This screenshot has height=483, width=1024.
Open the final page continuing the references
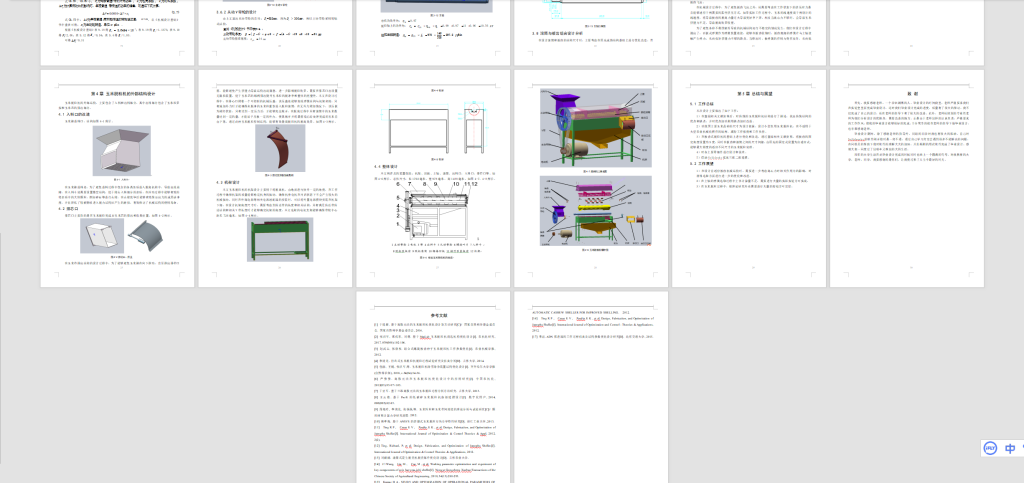(591, 386)
